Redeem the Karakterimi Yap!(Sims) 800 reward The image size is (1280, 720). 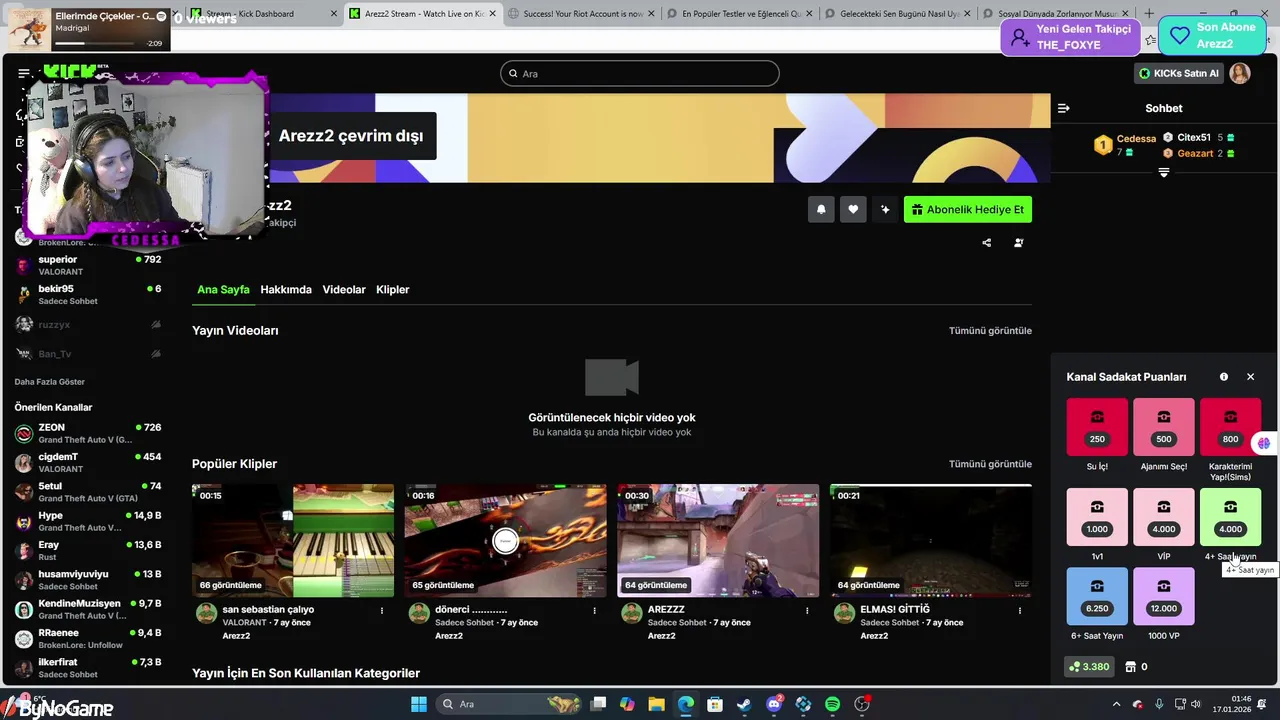[x=1230, y=427]
